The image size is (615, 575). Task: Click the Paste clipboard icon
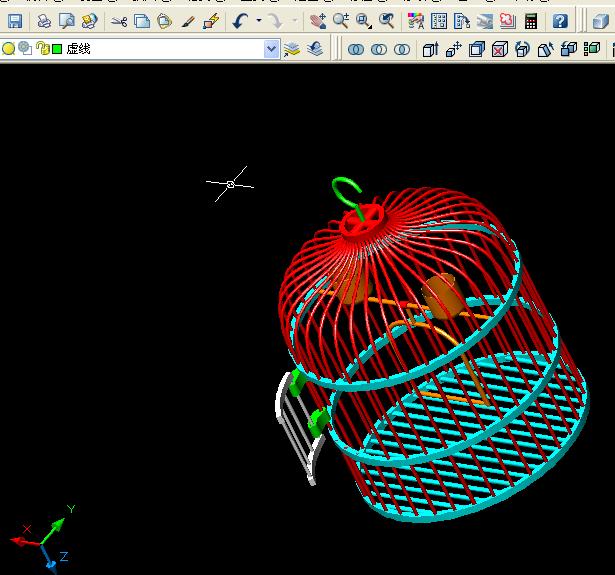164,21
